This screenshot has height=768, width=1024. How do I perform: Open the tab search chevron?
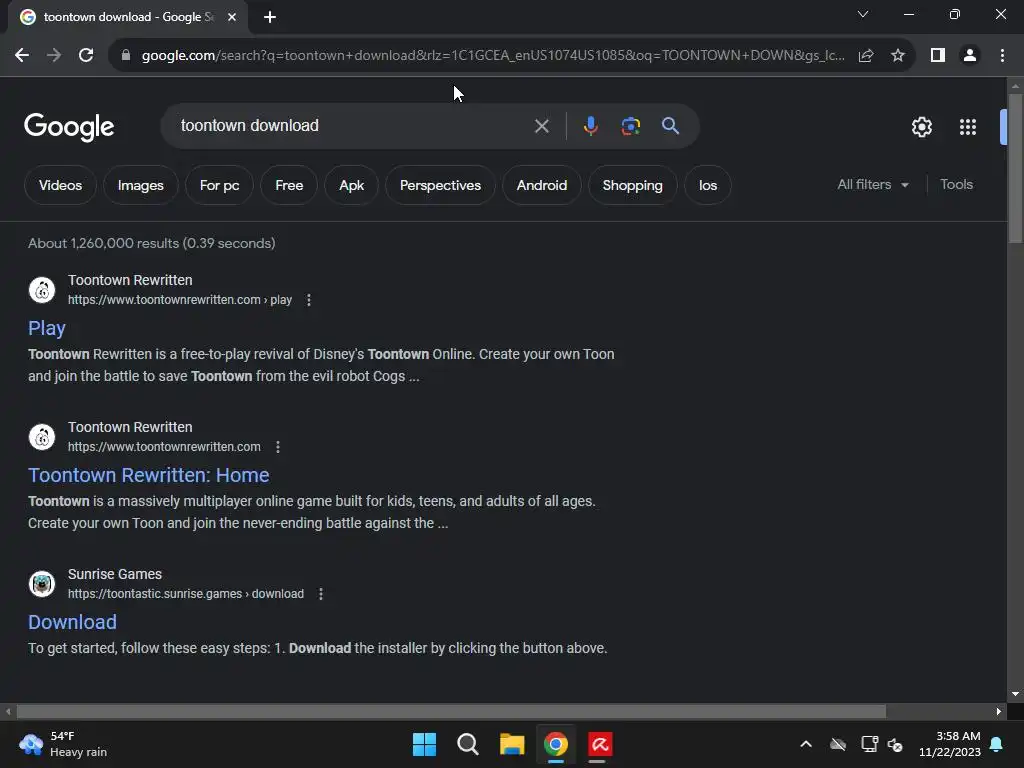863,14
